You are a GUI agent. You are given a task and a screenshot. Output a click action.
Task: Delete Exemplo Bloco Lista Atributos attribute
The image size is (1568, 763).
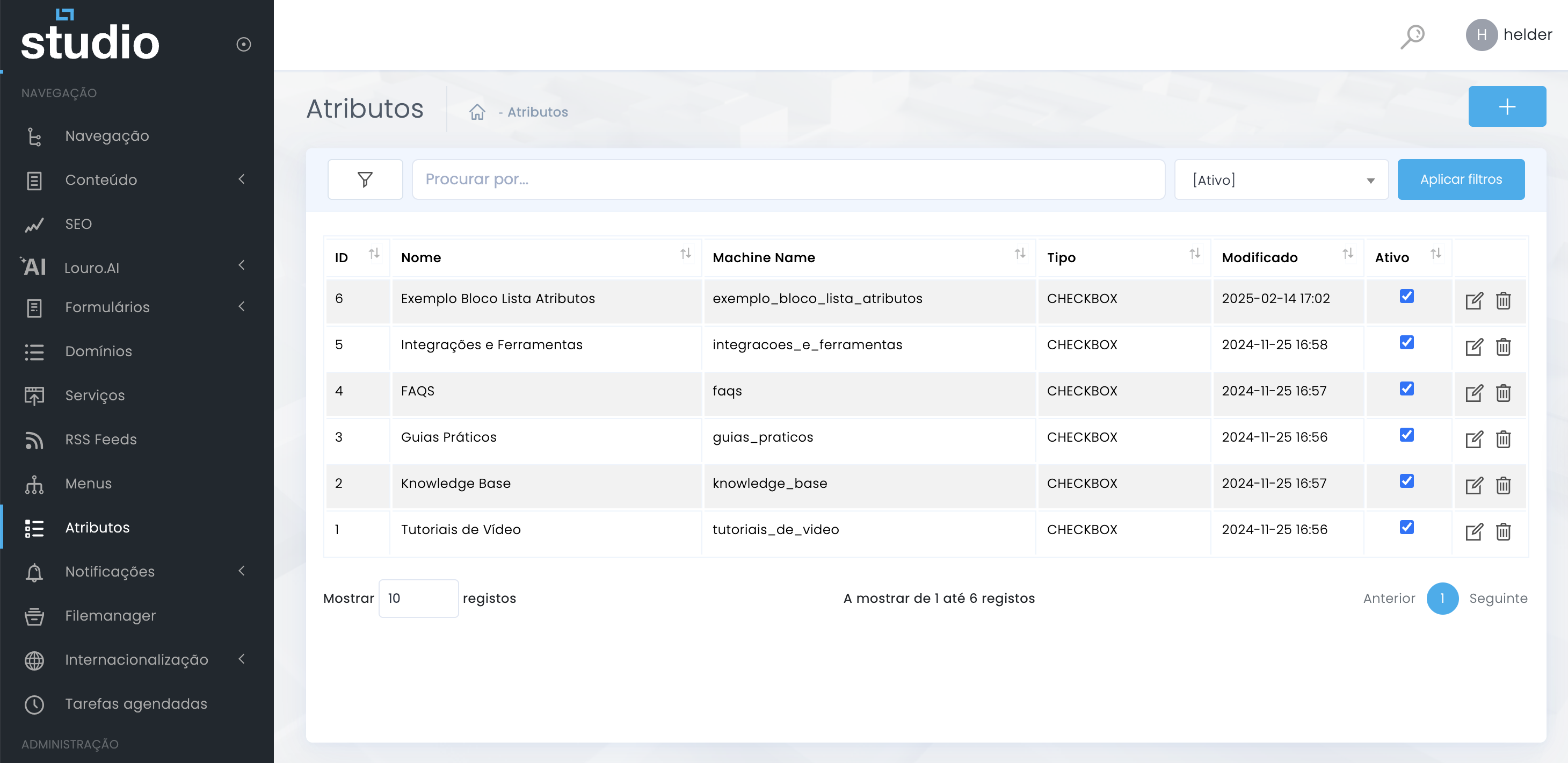pyautogui.click(x=1503, y=301)
